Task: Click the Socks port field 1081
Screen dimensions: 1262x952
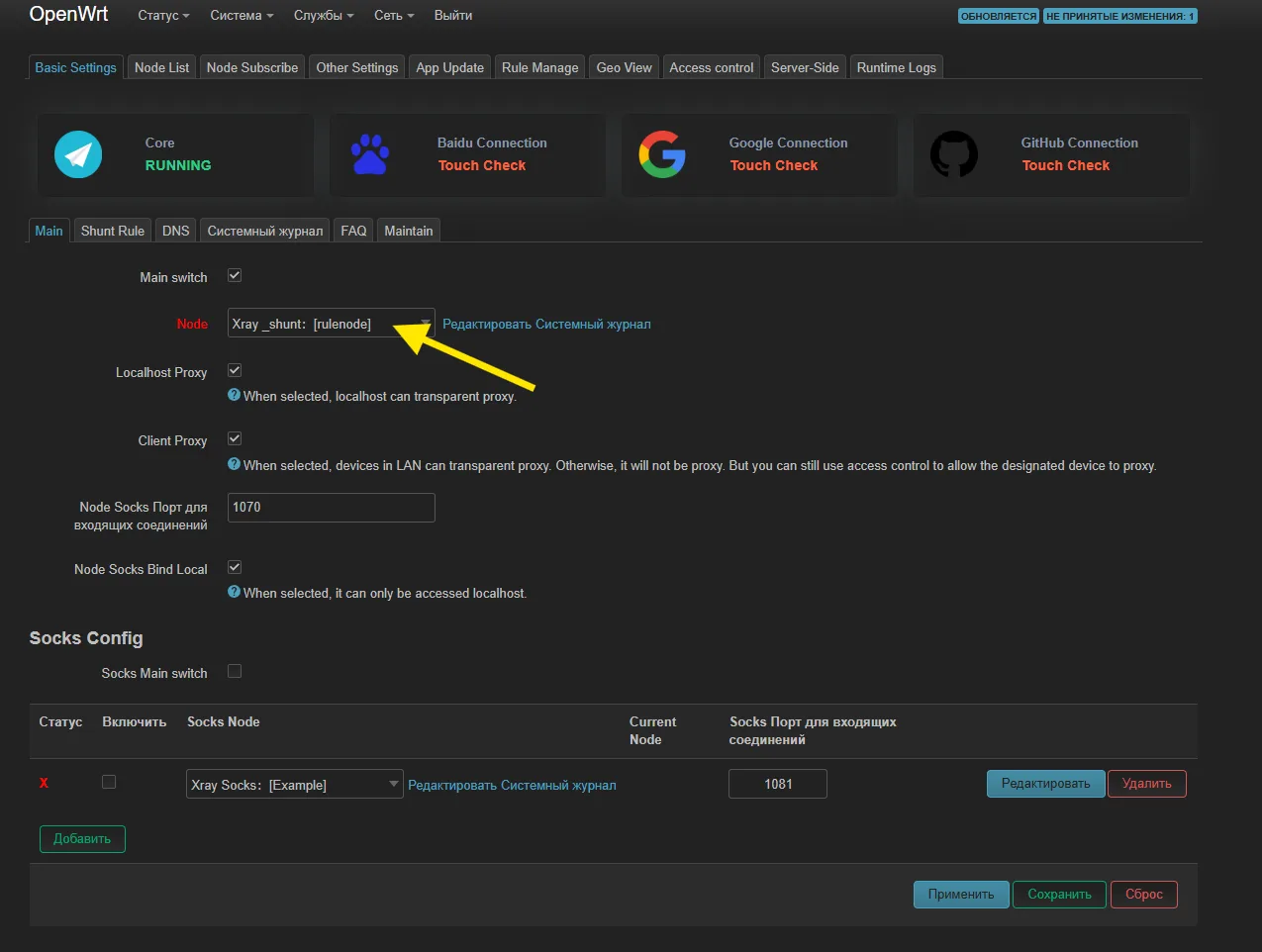Action: click(778, 784)
